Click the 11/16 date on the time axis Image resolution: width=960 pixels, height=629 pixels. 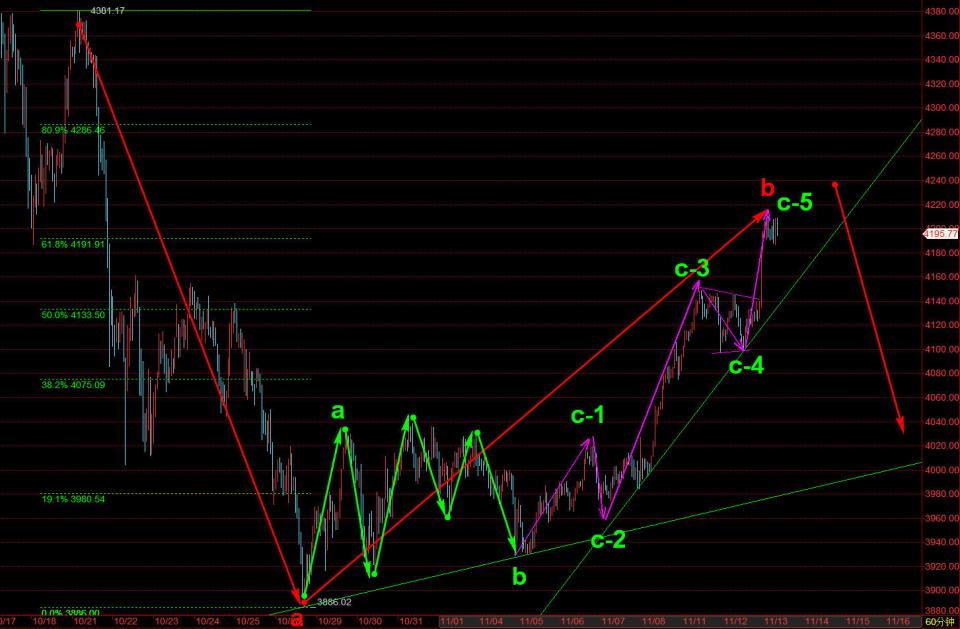898,621
